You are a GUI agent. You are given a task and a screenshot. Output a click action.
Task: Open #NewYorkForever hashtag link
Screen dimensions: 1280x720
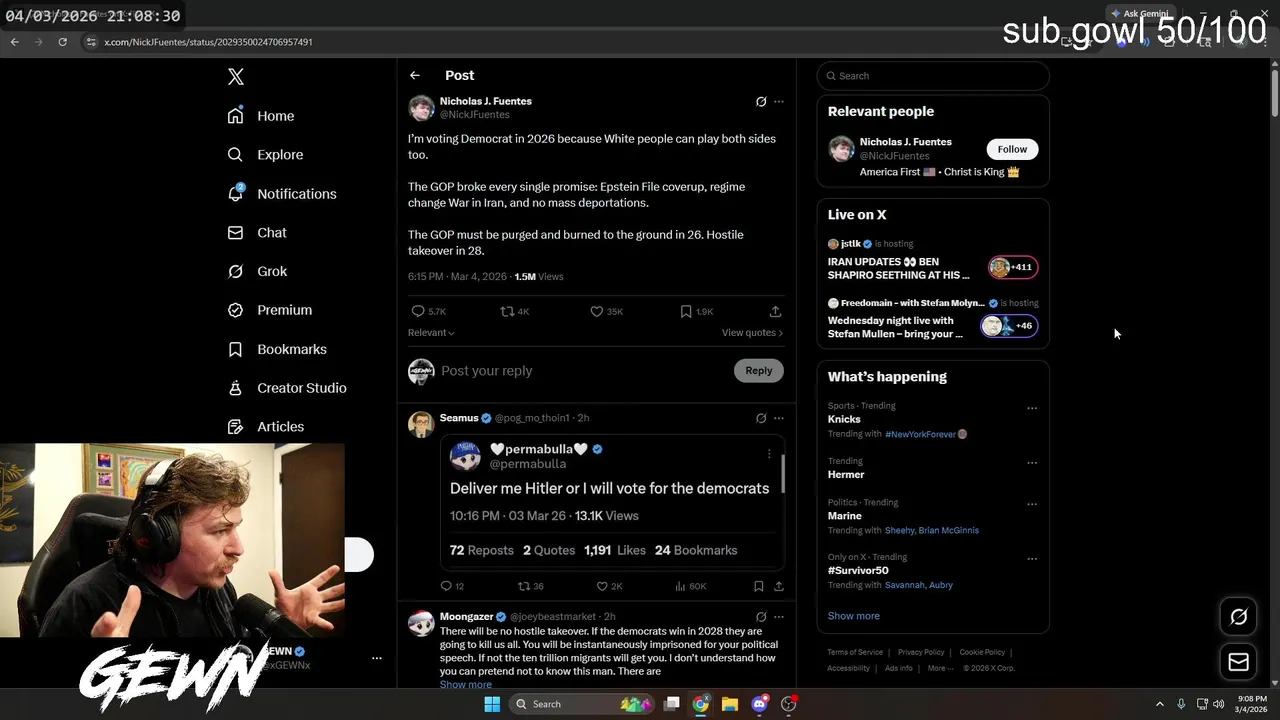921,434
